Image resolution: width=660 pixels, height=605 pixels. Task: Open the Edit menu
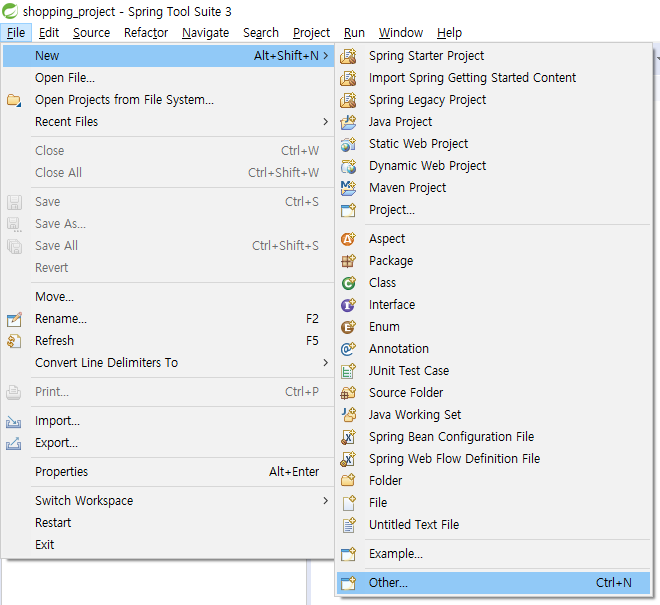pyautogui.click(x=49, y=33)
